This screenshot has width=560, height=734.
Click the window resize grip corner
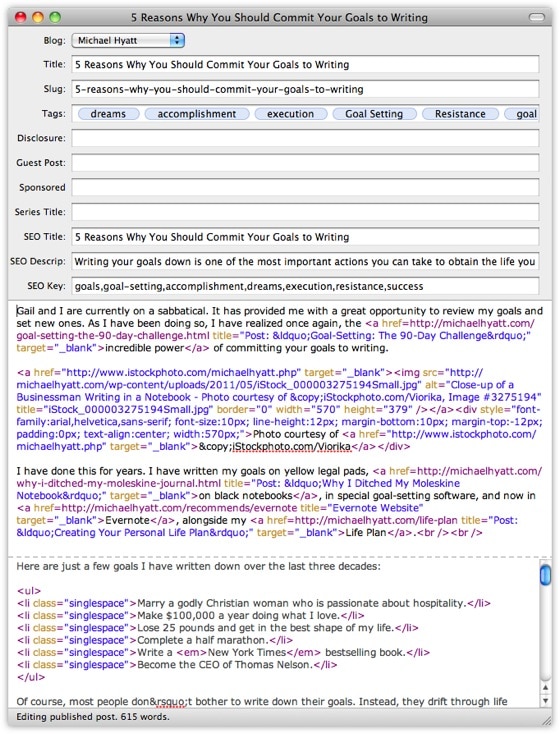tap(546, 719)
